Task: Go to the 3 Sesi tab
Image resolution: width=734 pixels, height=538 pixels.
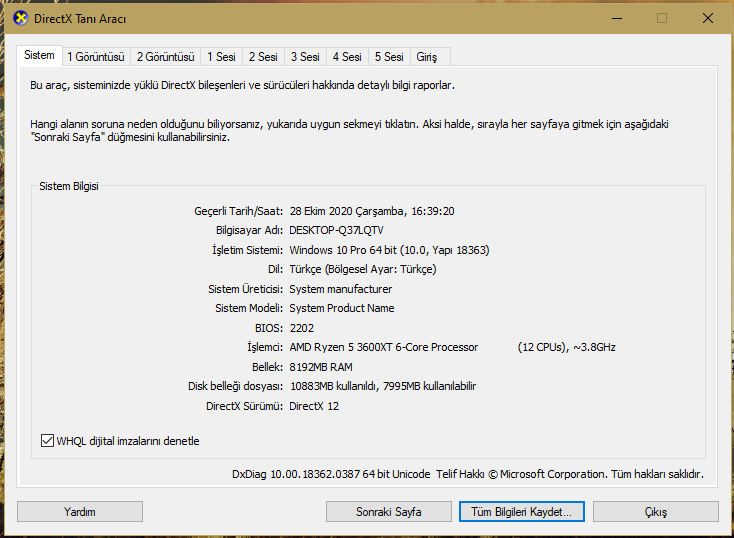Action: point(305,57)
